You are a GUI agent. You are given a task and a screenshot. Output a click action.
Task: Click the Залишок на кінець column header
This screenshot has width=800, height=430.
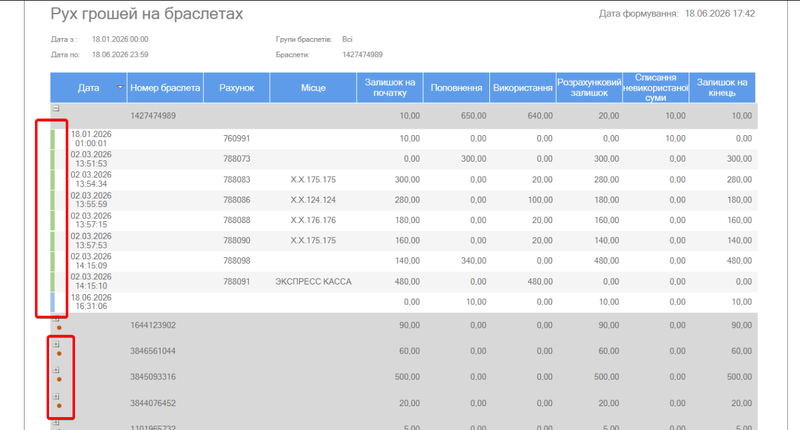[x=722, y=88]
